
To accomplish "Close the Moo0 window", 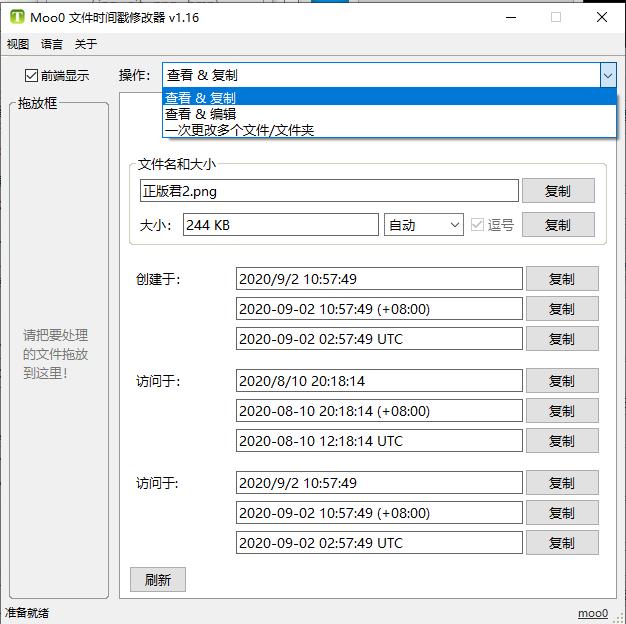I will coord(602,17).
